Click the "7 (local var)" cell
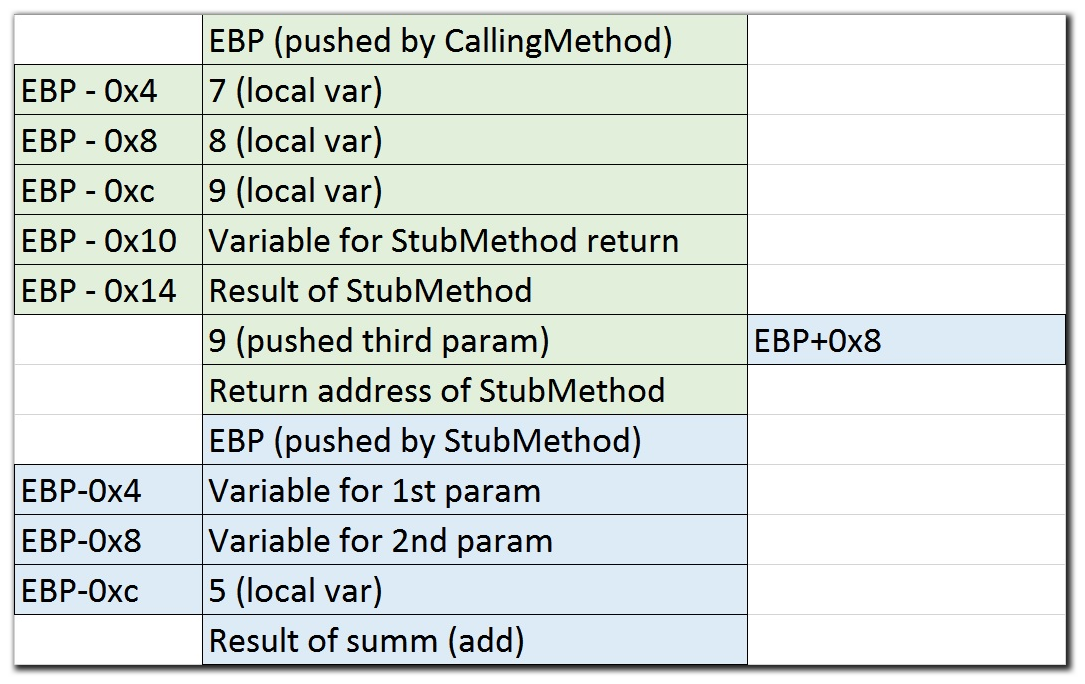The height and width of the screenshot is (684, 1085). coord(474,91)
